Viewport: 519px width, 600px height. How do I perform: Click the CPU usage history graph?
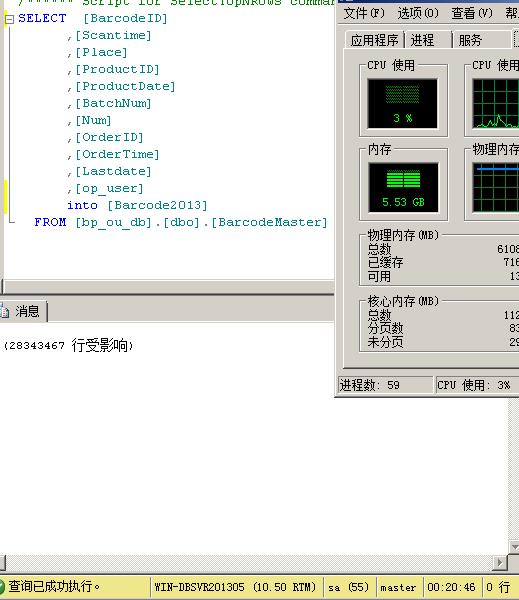coord(496,104)
